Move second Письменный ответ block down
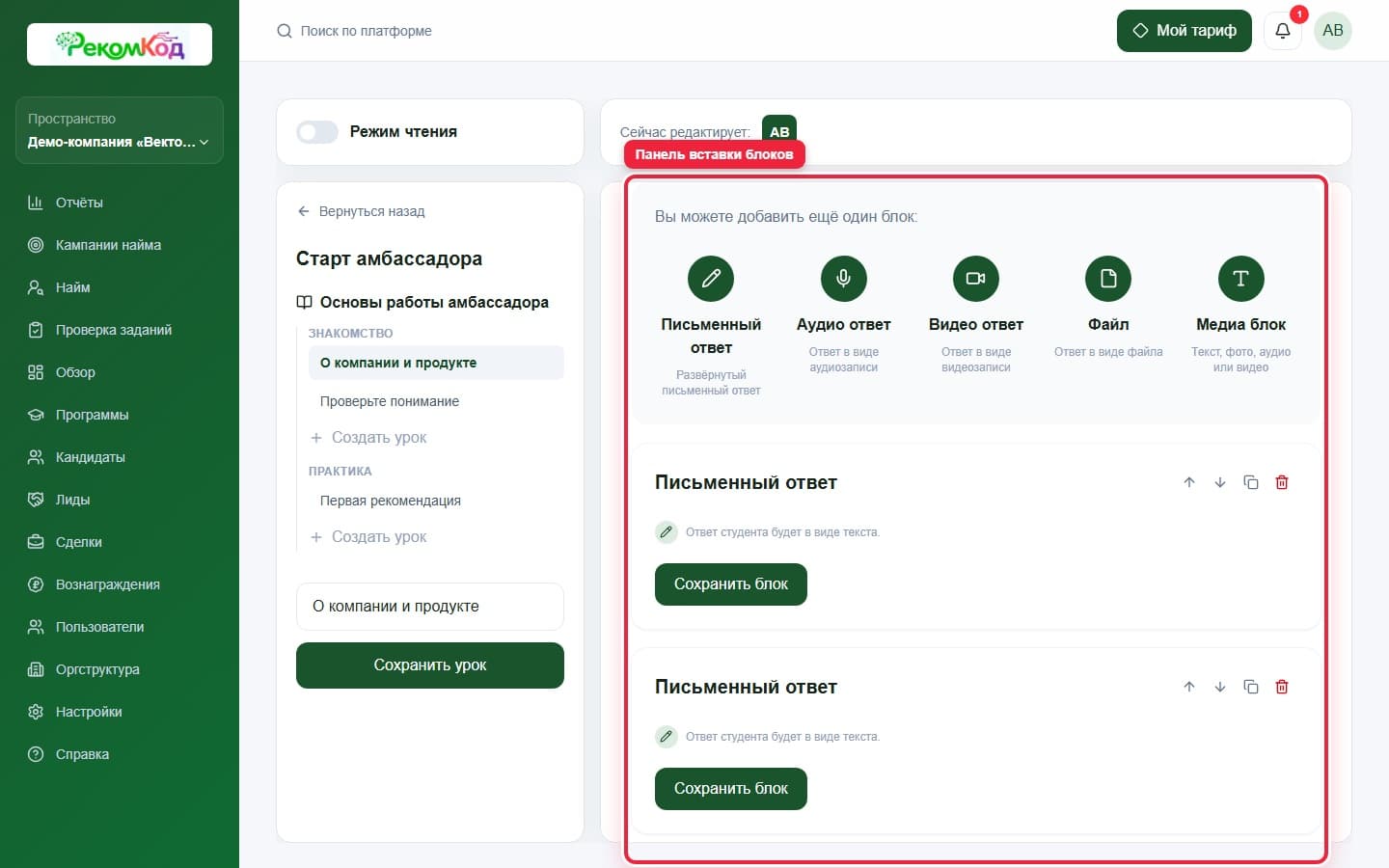 tap(1220, 687)
